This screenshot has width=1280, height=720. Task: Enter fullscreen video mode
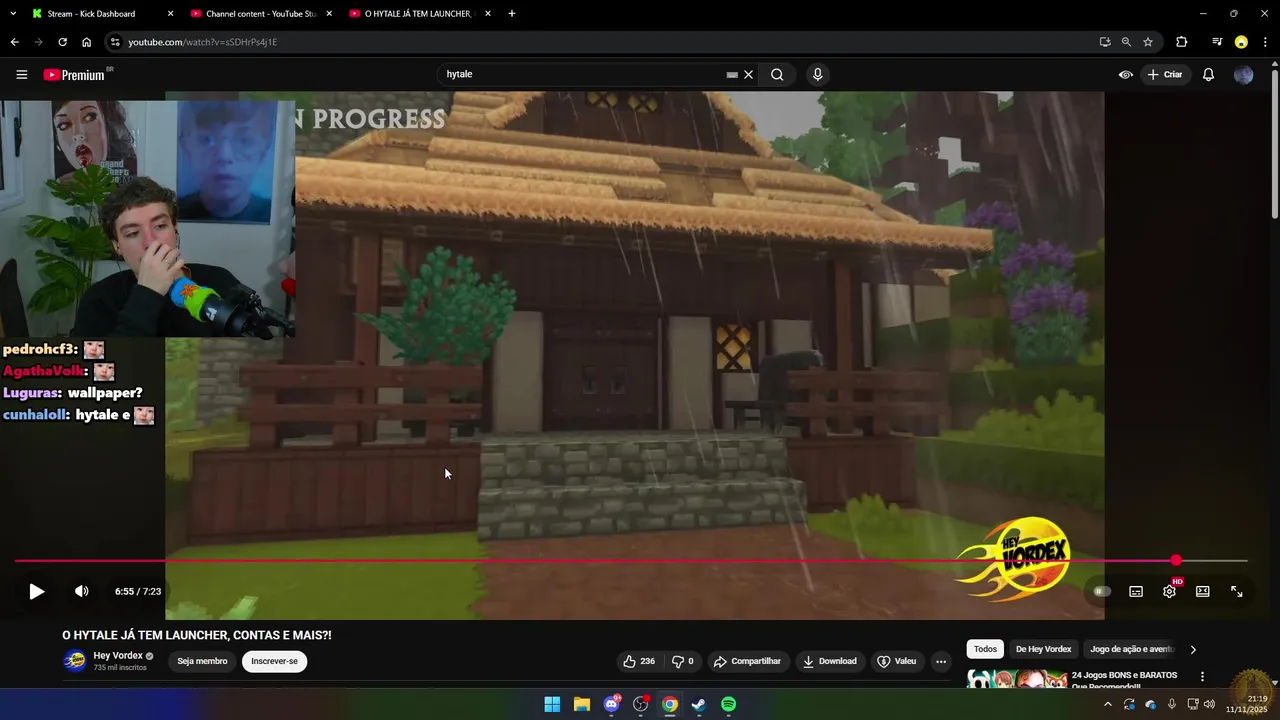1237,591
